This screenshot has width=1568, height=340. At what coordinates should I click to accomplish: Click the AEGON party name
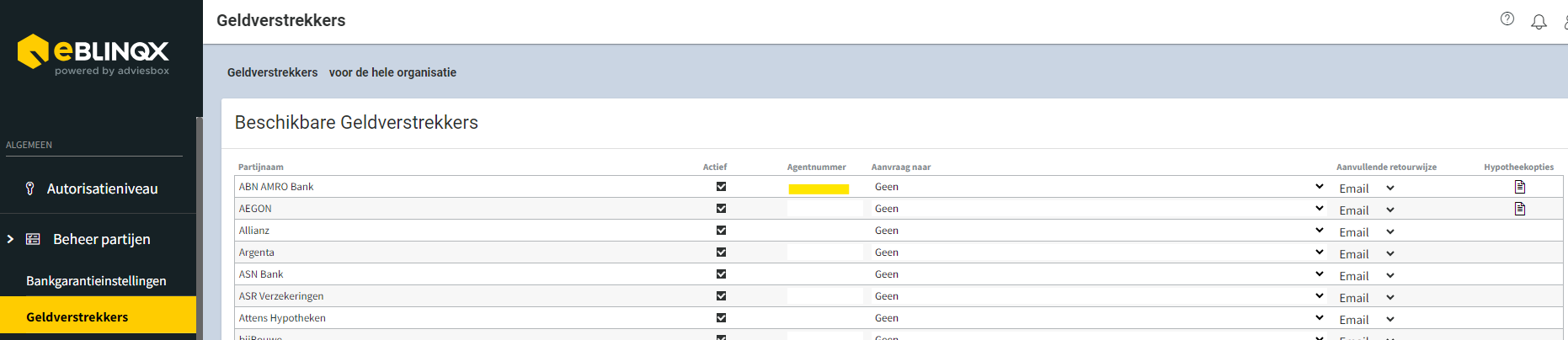[x=255, y=209]
